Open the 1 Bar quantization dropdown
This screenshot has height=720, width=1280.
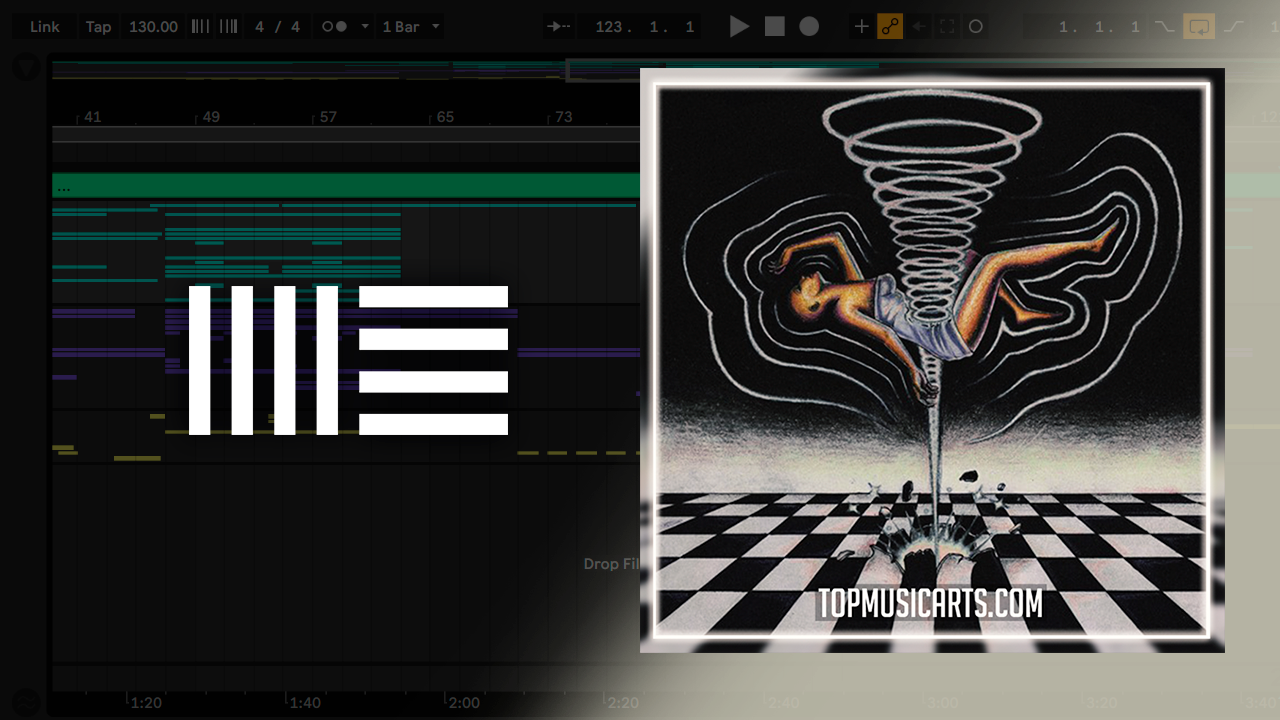(411, 27)
